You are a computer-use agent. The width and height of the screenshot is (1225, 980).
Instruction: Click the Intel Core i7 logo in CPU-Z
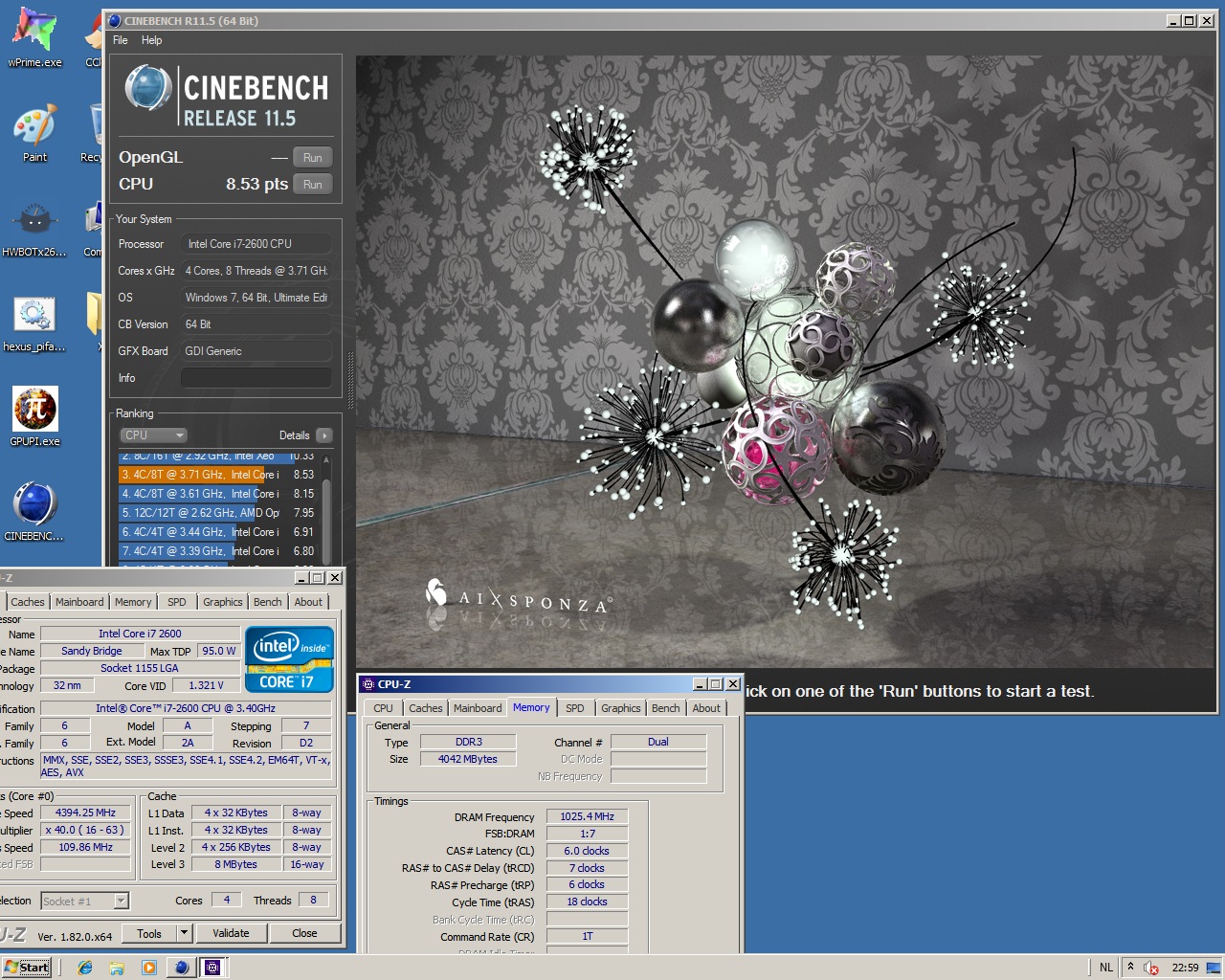click(289, 658)
